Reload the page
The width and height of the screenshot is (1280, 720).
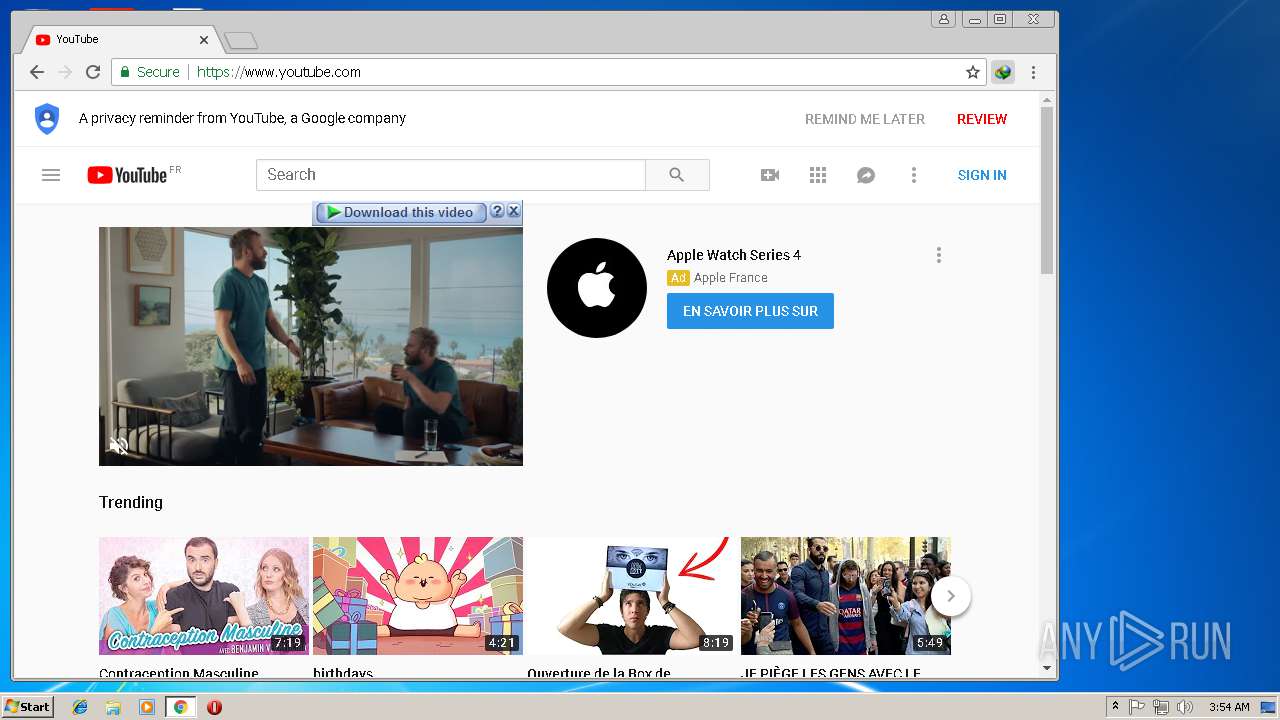pyautogui.click(x=93, y=72)
